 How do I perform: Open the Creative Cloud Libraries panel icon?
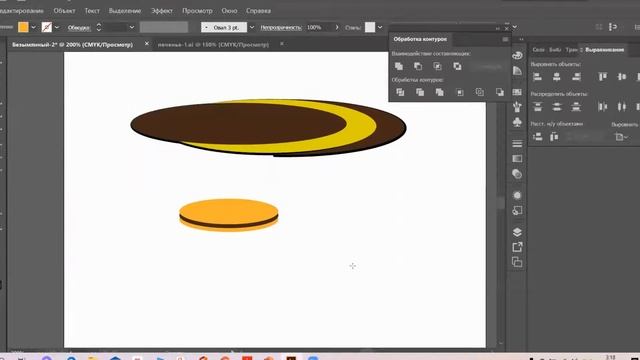point(517,56)
